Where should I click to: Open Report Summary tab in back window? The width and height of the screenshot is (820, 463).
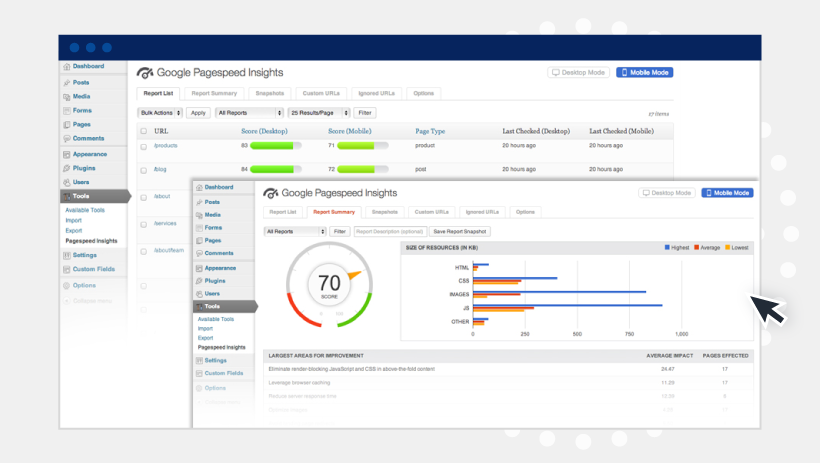click(x=214, y=94)
